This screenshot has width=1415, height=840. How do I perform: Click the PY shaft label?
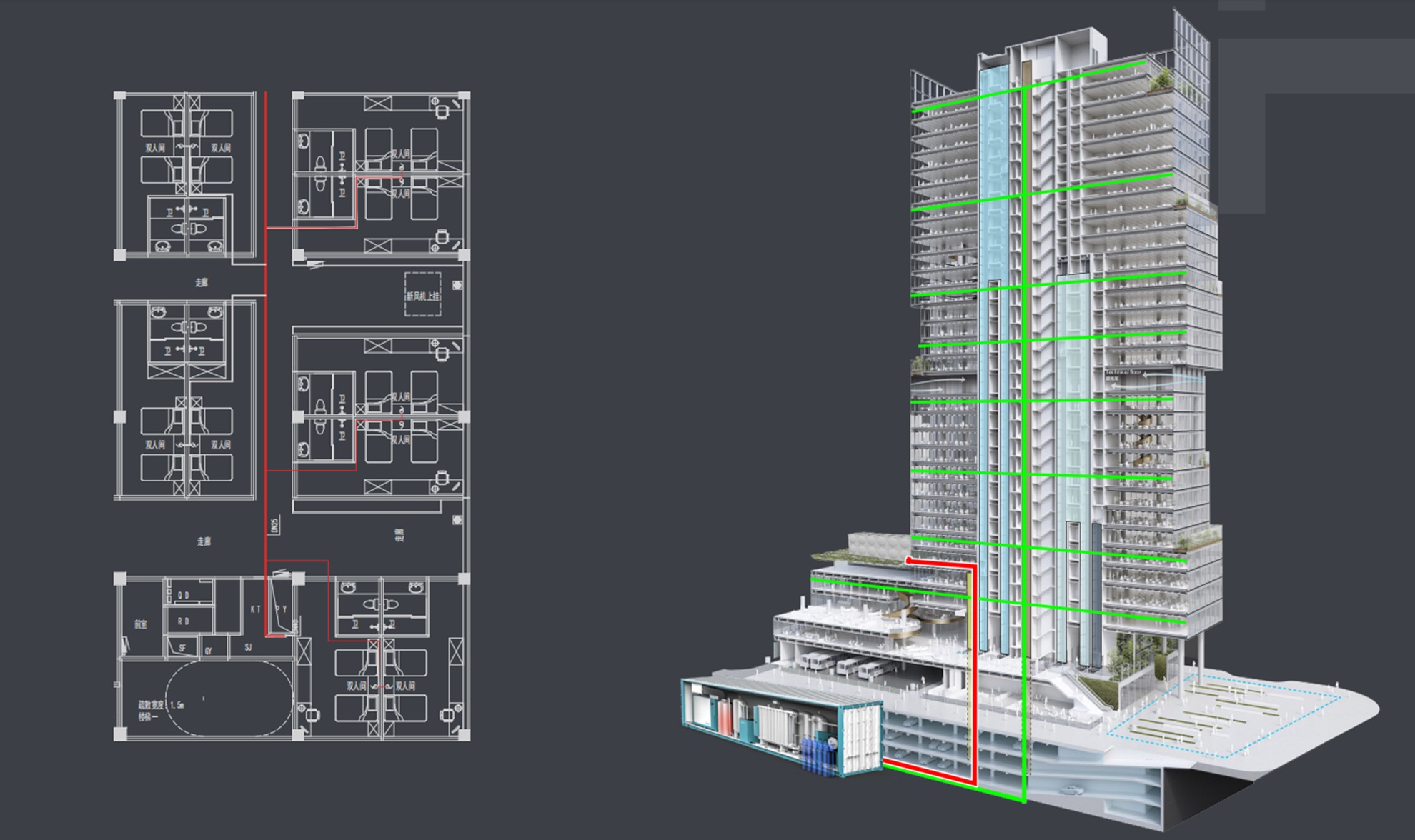(x=282, y=609)
